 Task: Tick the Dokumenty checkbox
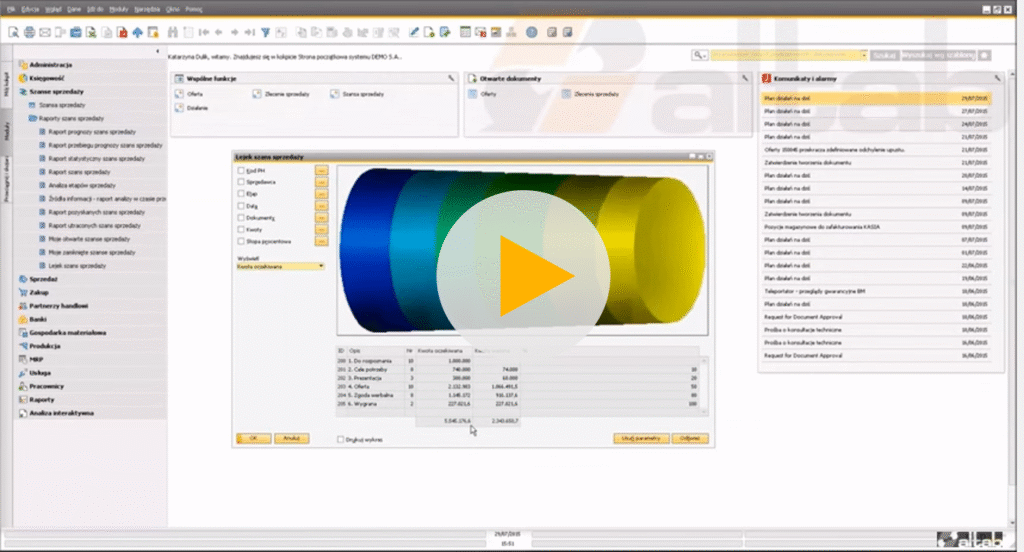click(x=241, y=217)
